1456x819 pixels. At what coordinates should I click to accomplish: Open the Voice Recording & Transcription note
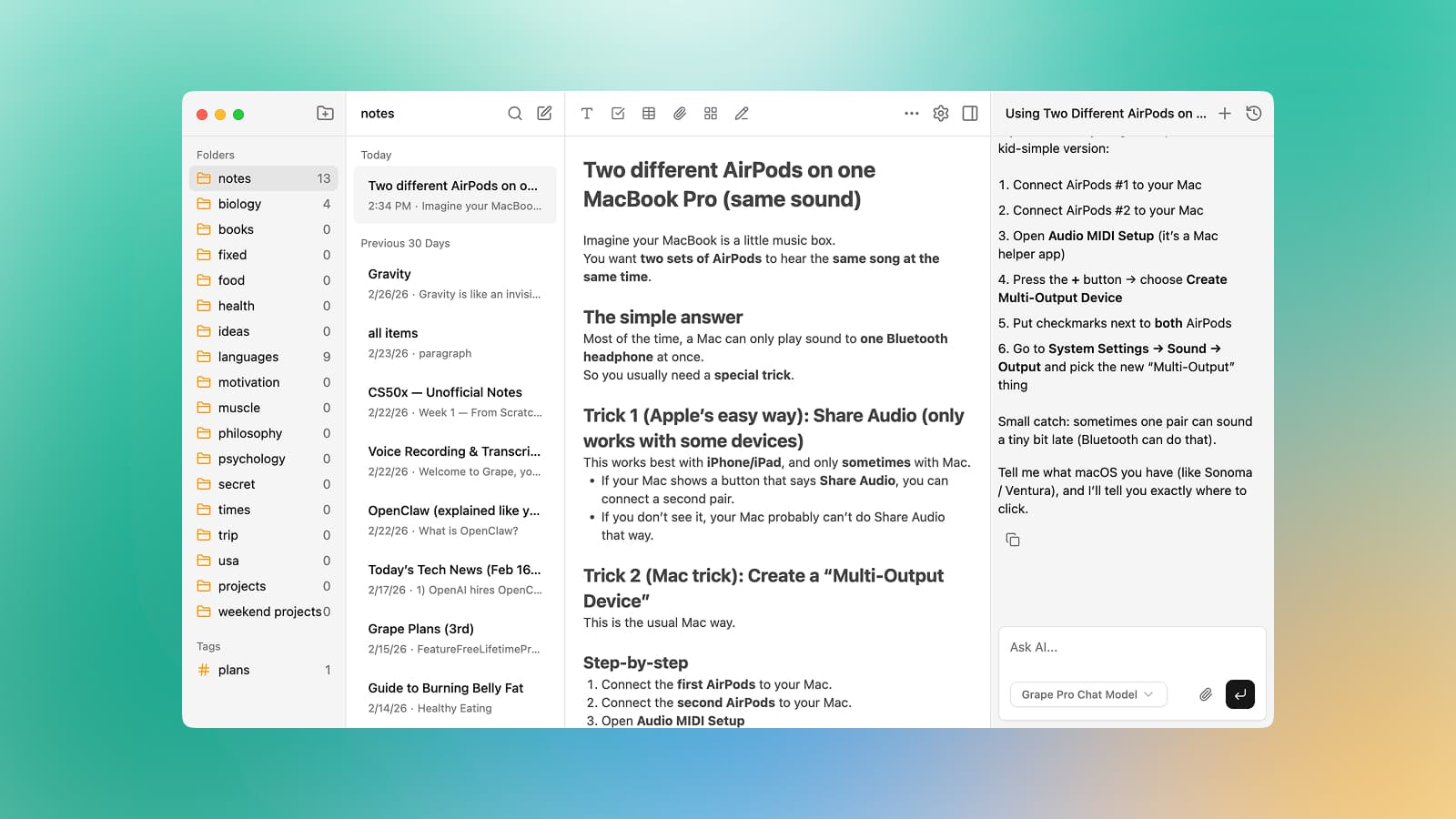455,460
